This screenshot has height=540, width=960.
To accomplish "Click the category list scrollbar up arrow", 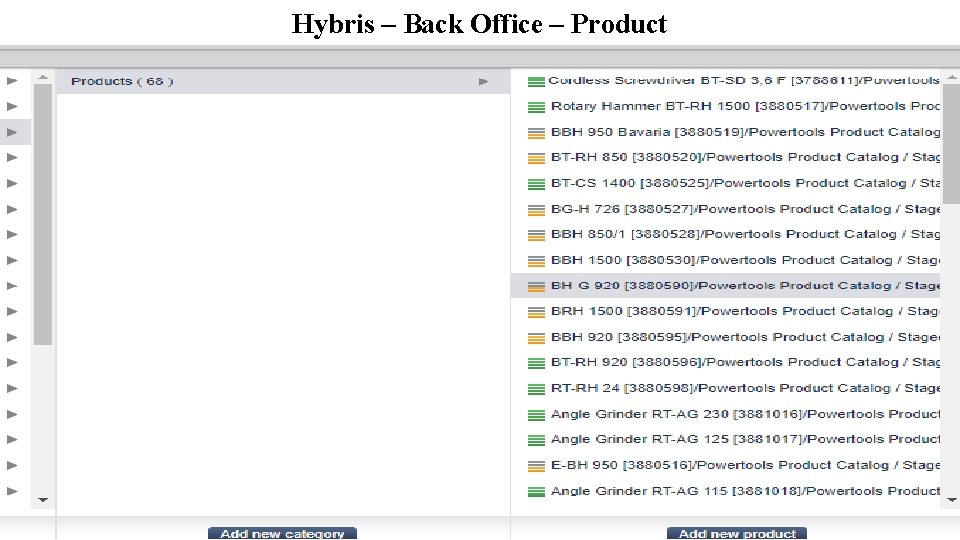I will point(43,78).
